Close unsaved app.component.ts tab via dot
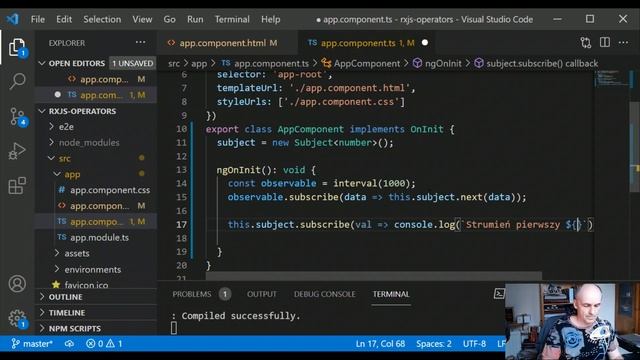 (424, 42)
